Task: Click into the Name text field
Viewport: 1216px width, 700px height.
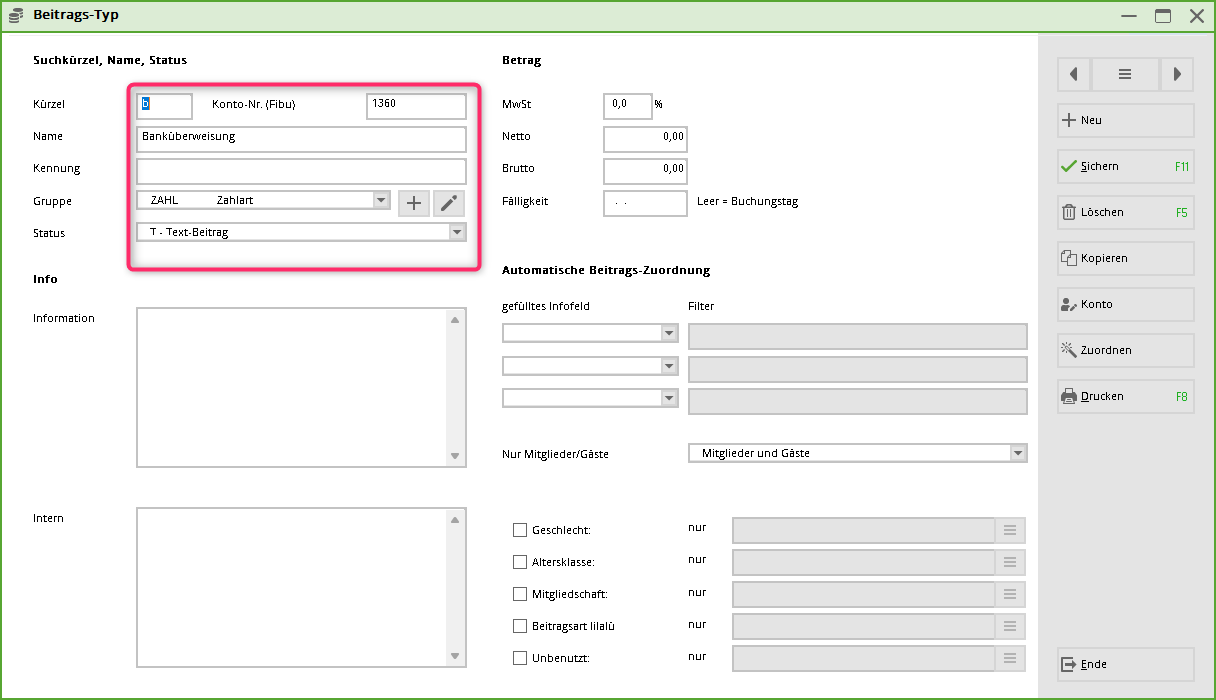Action: (301, 139)
